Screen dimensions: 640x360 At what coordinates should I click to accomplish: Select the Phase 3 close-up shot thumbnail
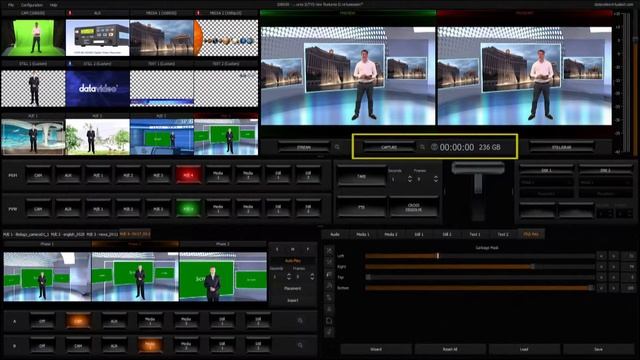click(223, 277)
